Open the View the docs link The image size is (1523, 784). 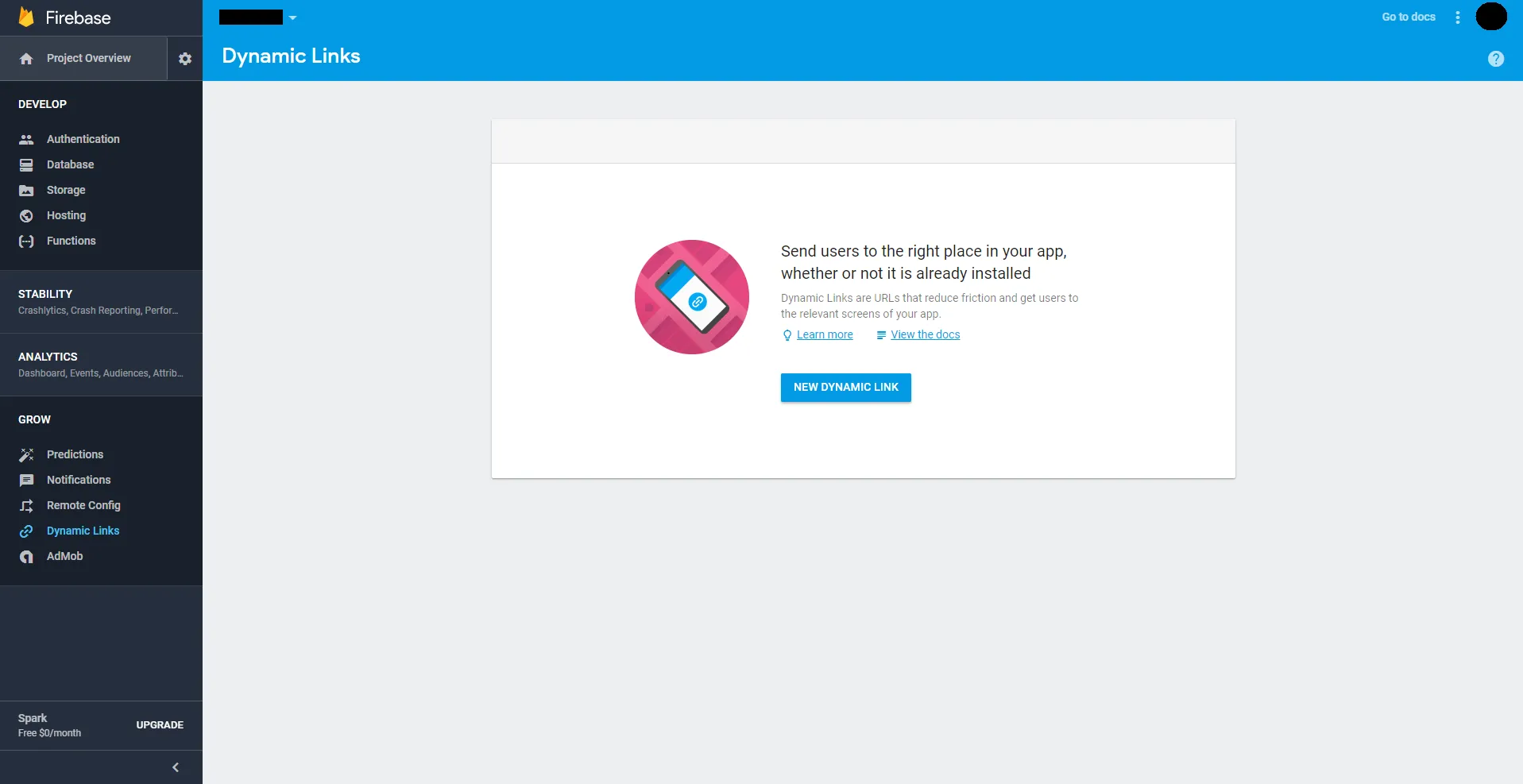click(926, 335)
